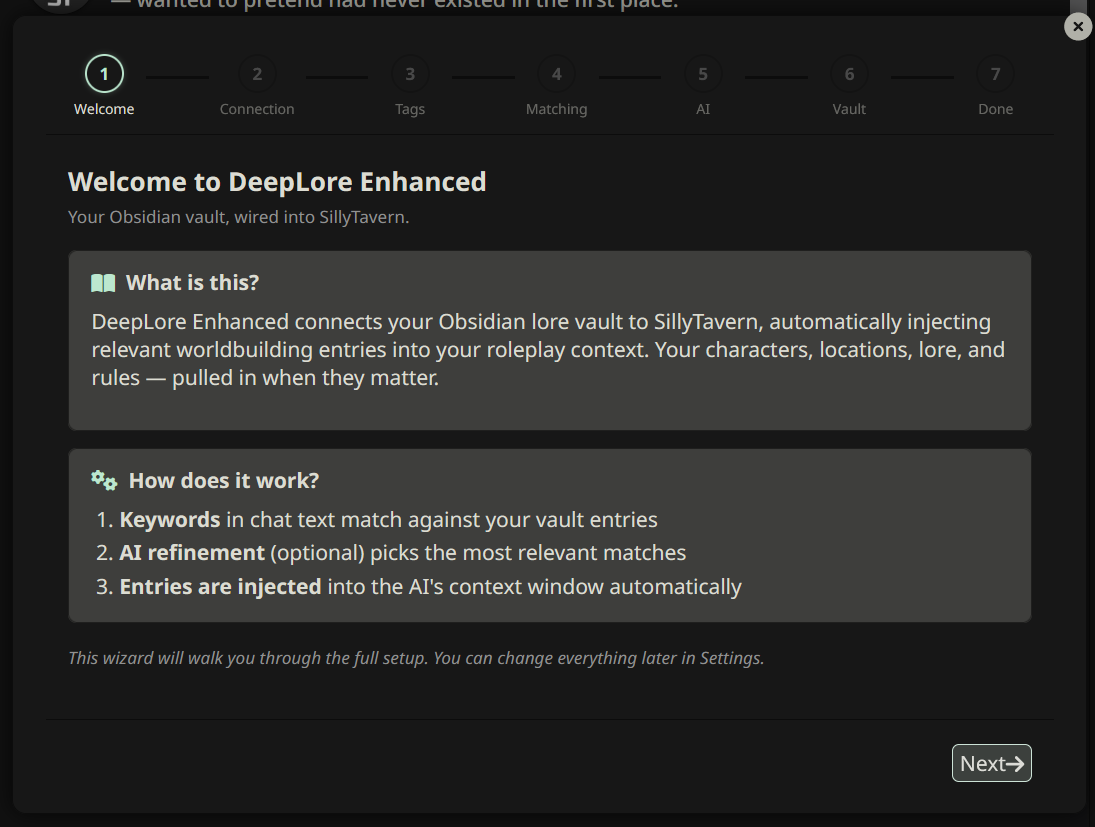Screen dimensions: 1095x827
Task: Click the How does it work? heading
Action: [223, 481]
